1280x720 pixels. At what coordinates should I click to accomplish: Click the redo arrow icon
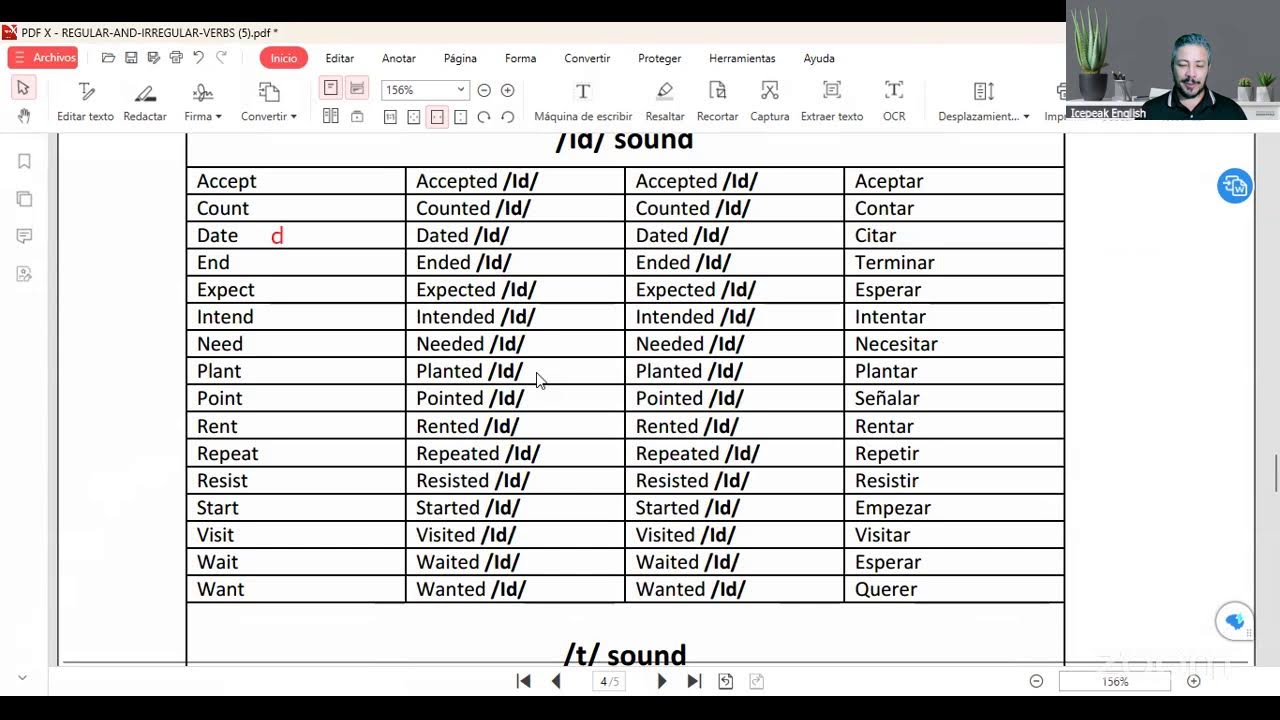click(x=221, y=58)
